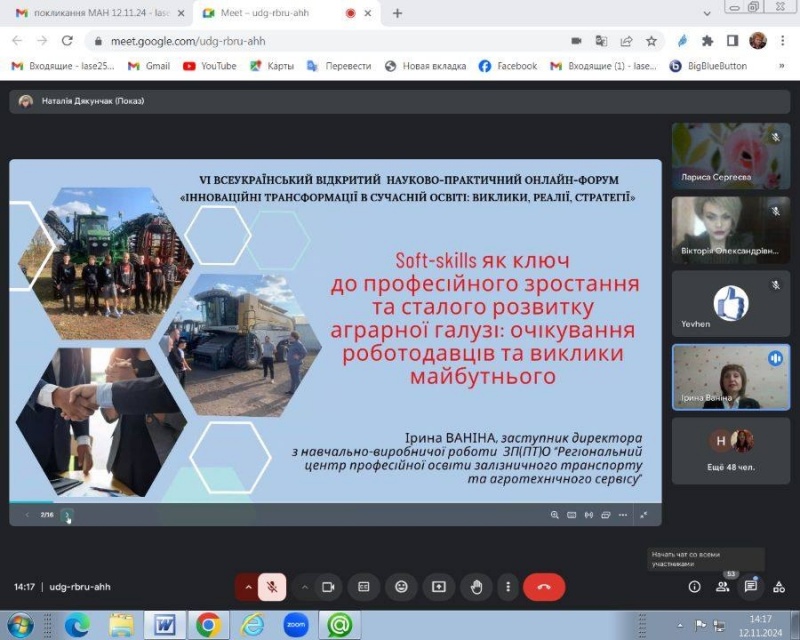Toggle the camera on or off
800x640 pixels.
click(327, 587)
